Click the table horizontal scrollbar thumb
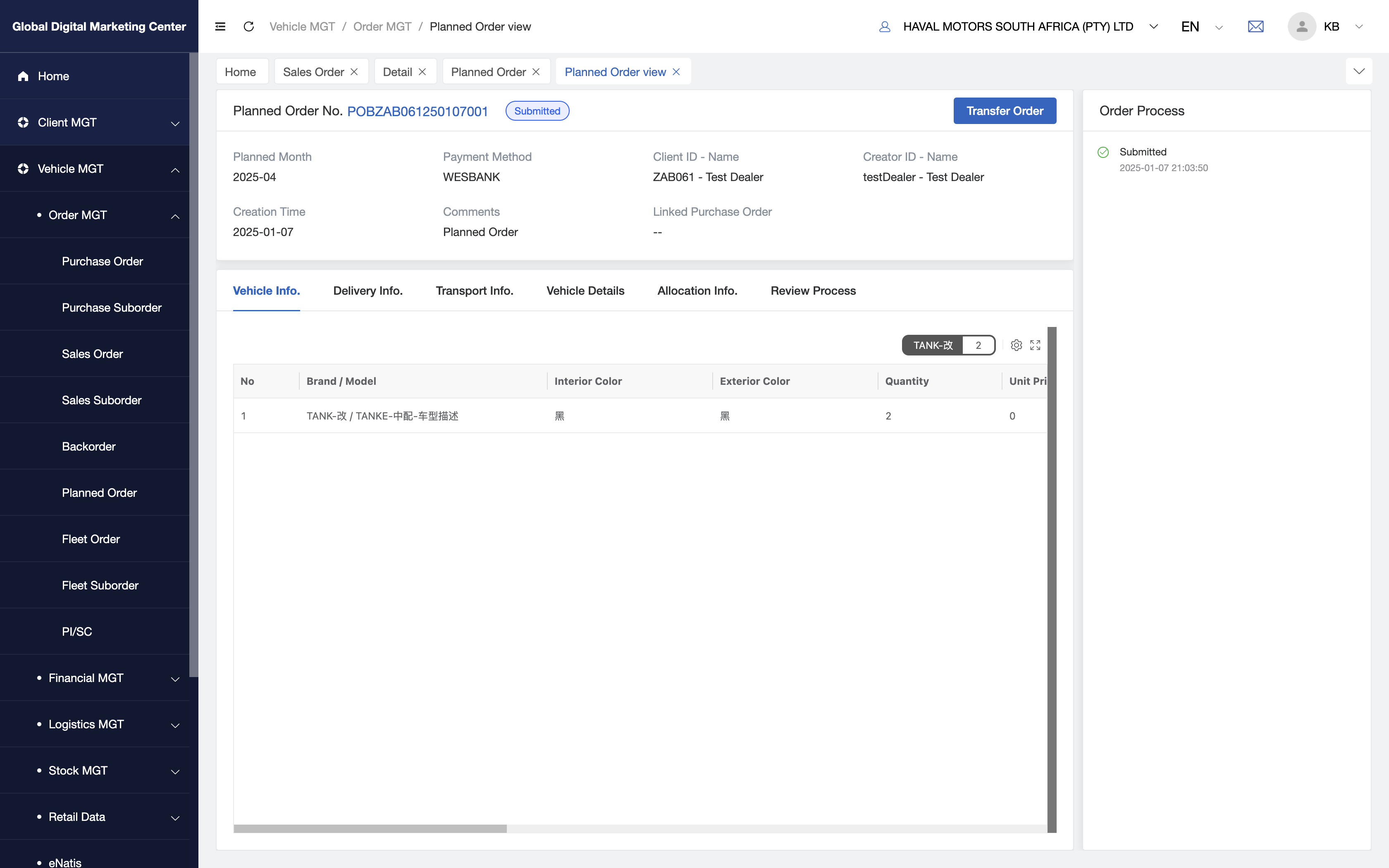1389x868 pixels. tap(370, 828)
